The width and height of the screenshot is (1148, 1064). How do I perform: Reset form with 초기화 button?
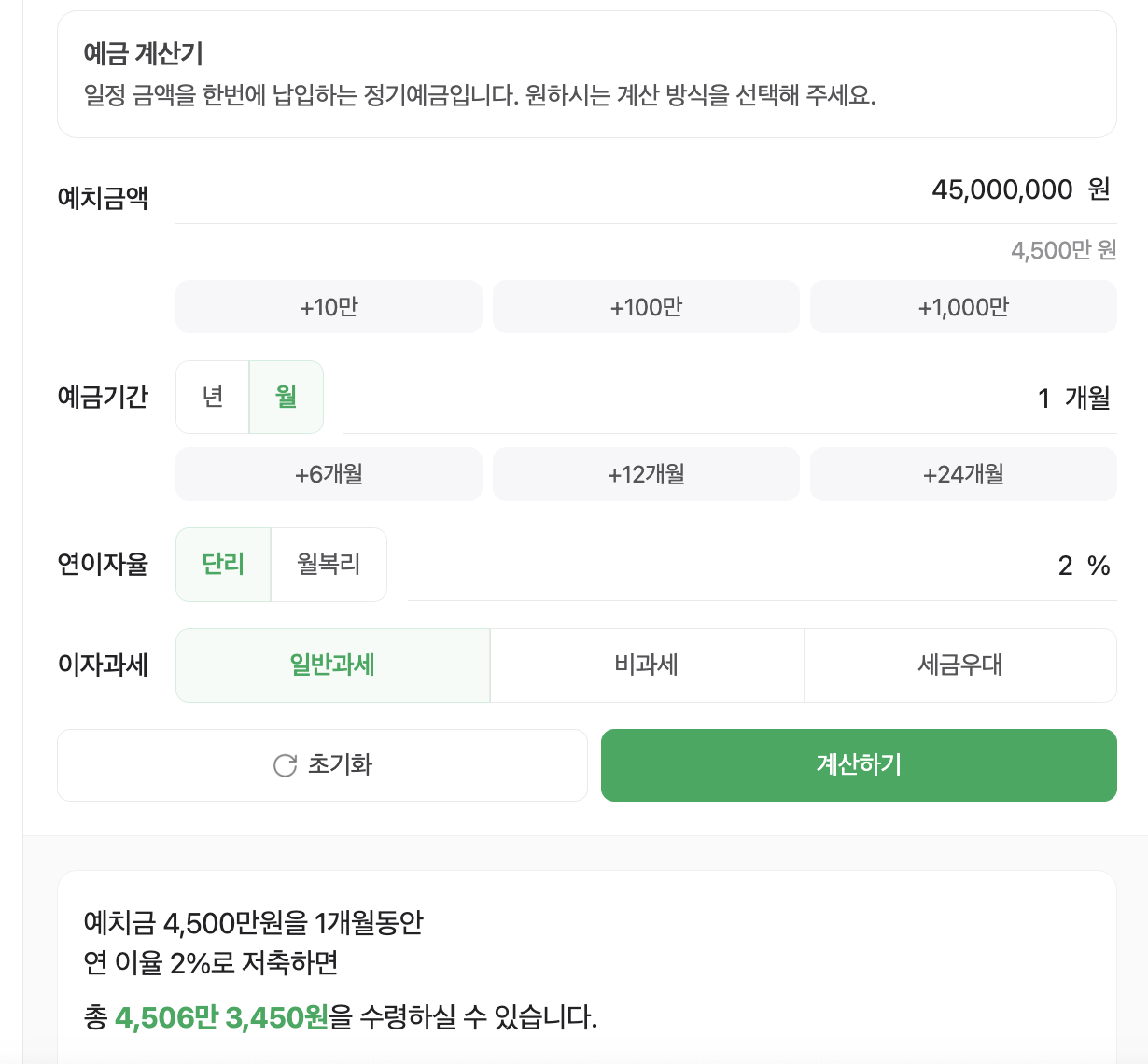tap(322, 765)
